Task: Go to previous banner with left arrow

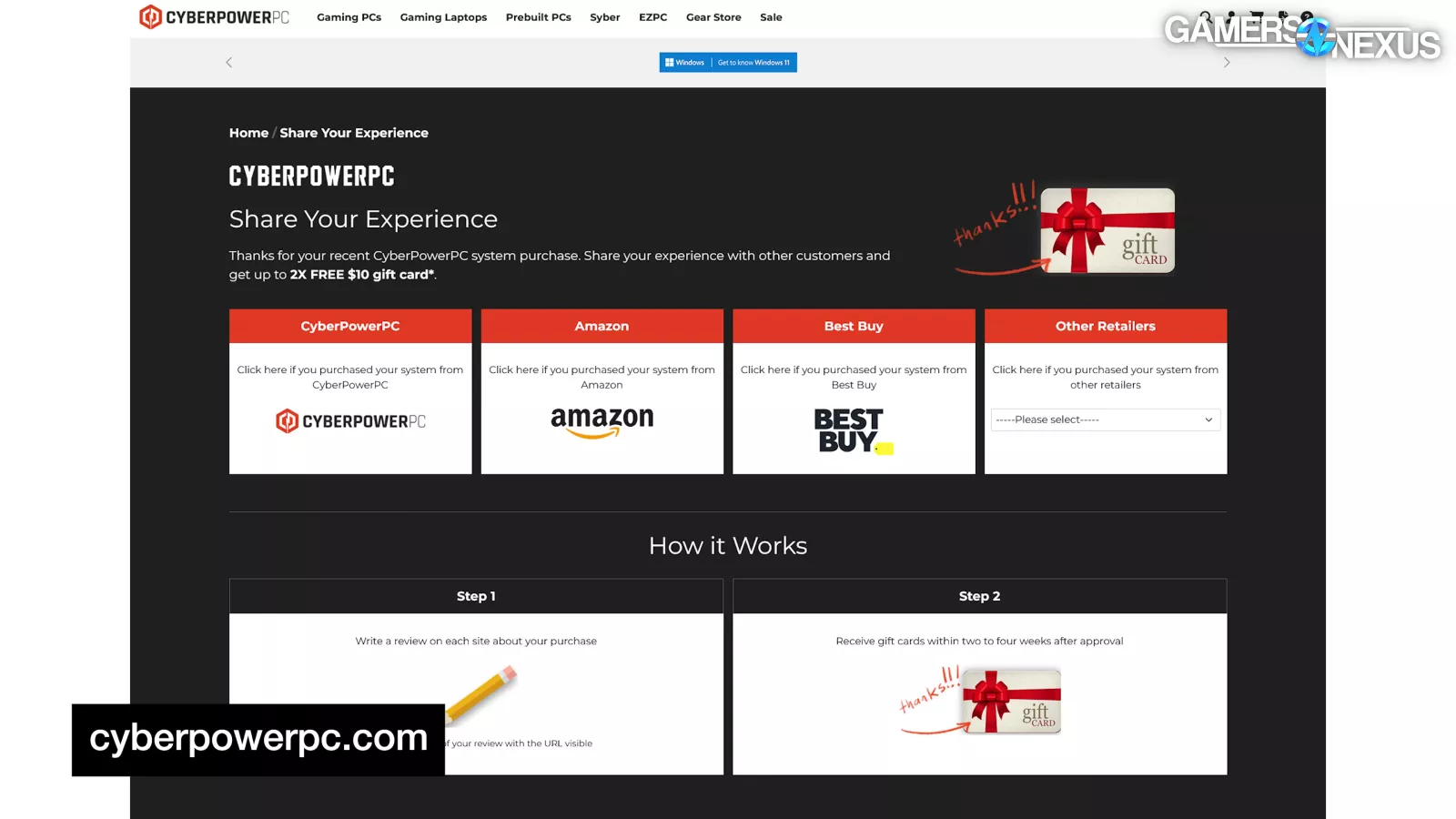Action: [x=229, y=63]
